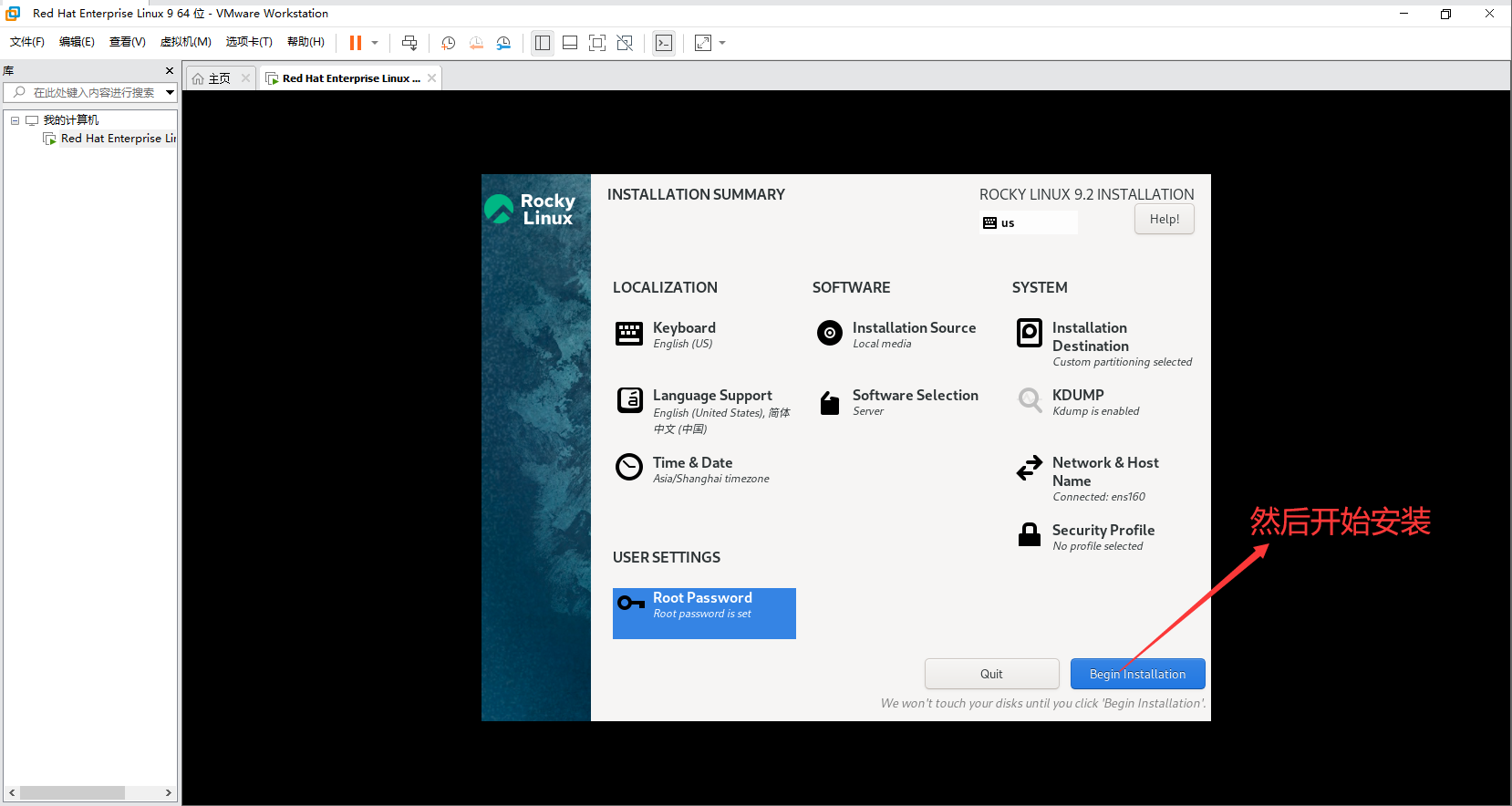Click the KDUMP magnifier icon
Image resolution: width=1512 pixels, height=806 pixels.
[x=1030, y=400]
